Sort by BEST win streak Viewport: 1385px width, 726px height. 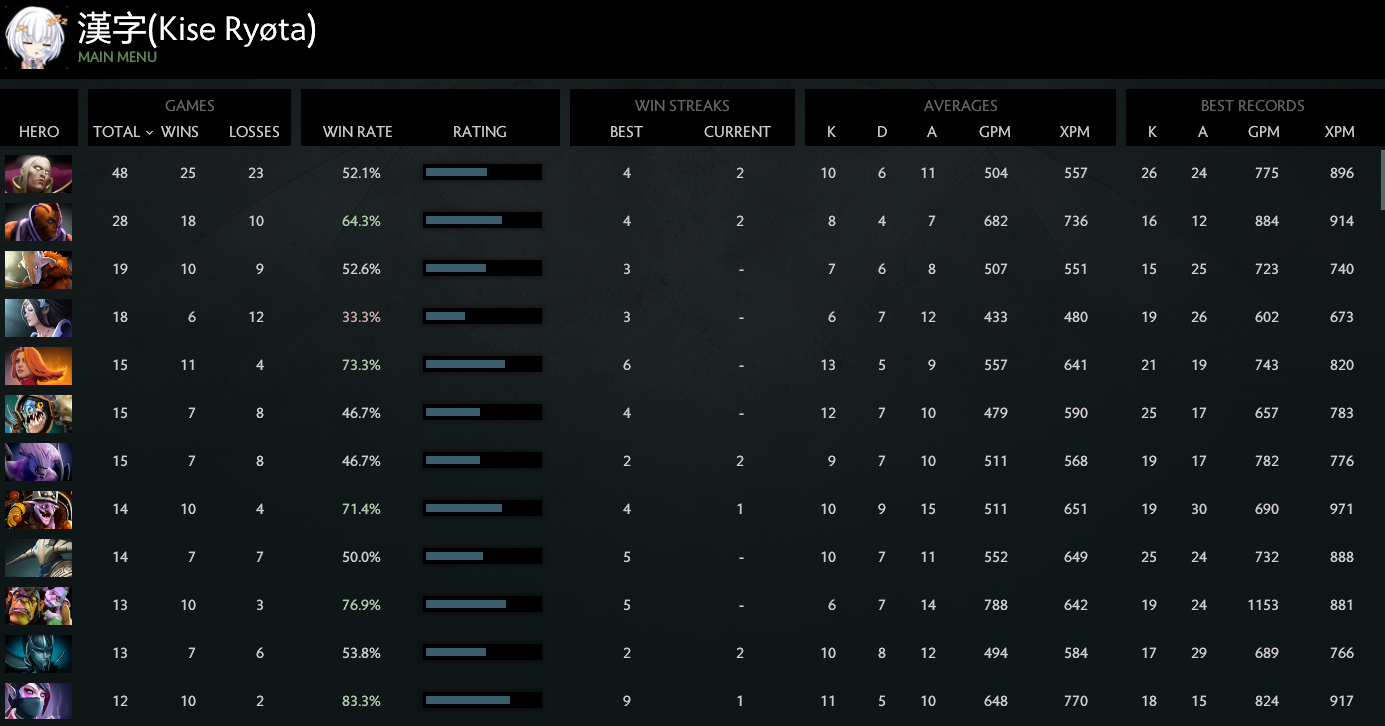click(x=625, y=131)
